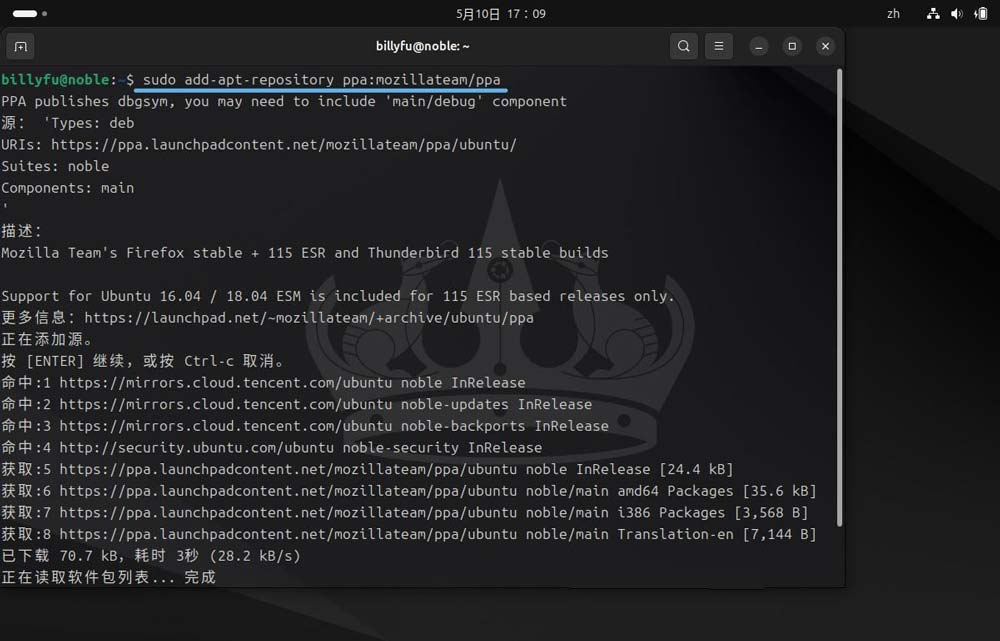Click the volume speaker icon
Viewport: 1000px width, 641px height.
pos(956,14)
